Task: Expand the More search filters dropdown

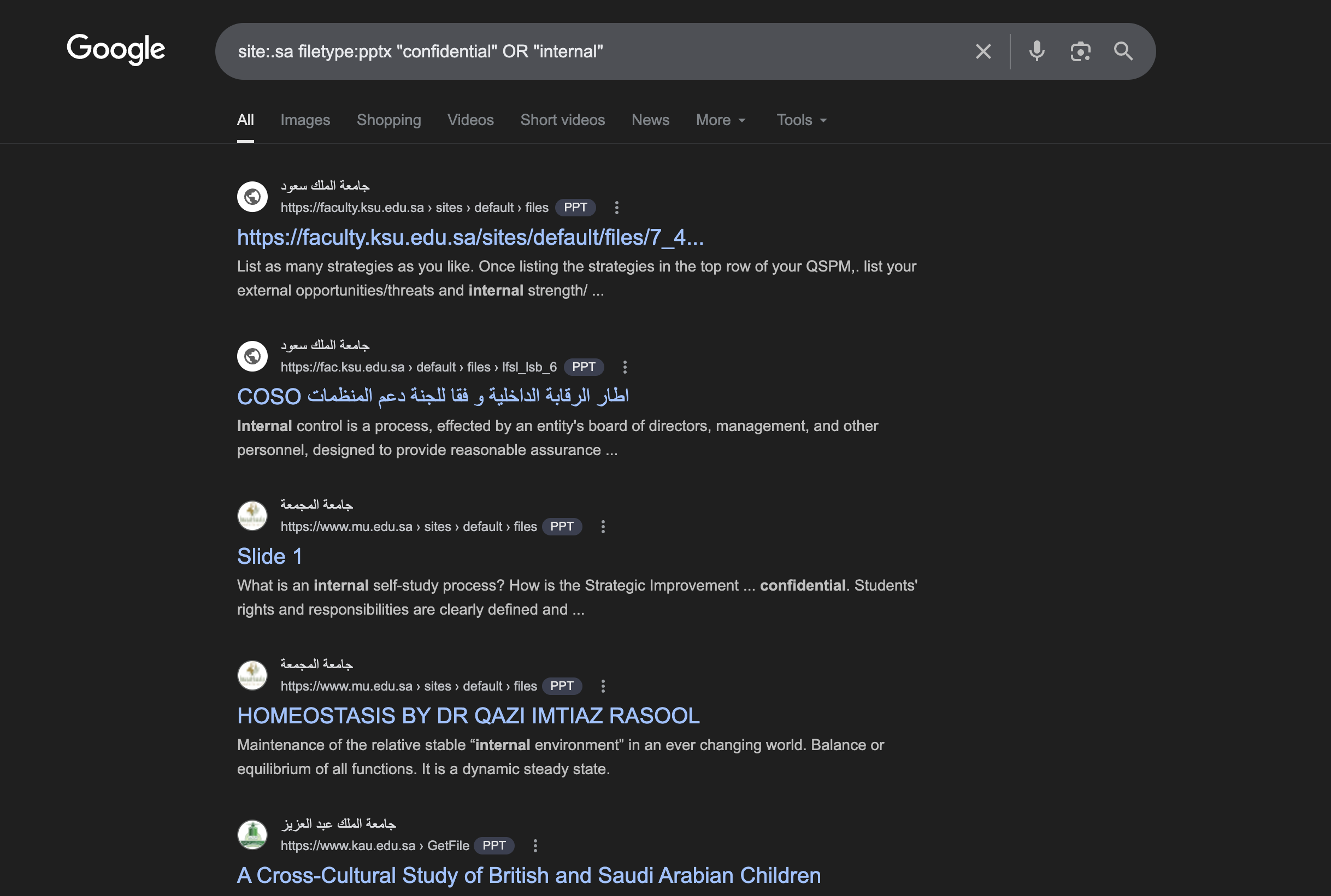Action: pos(721,120)
